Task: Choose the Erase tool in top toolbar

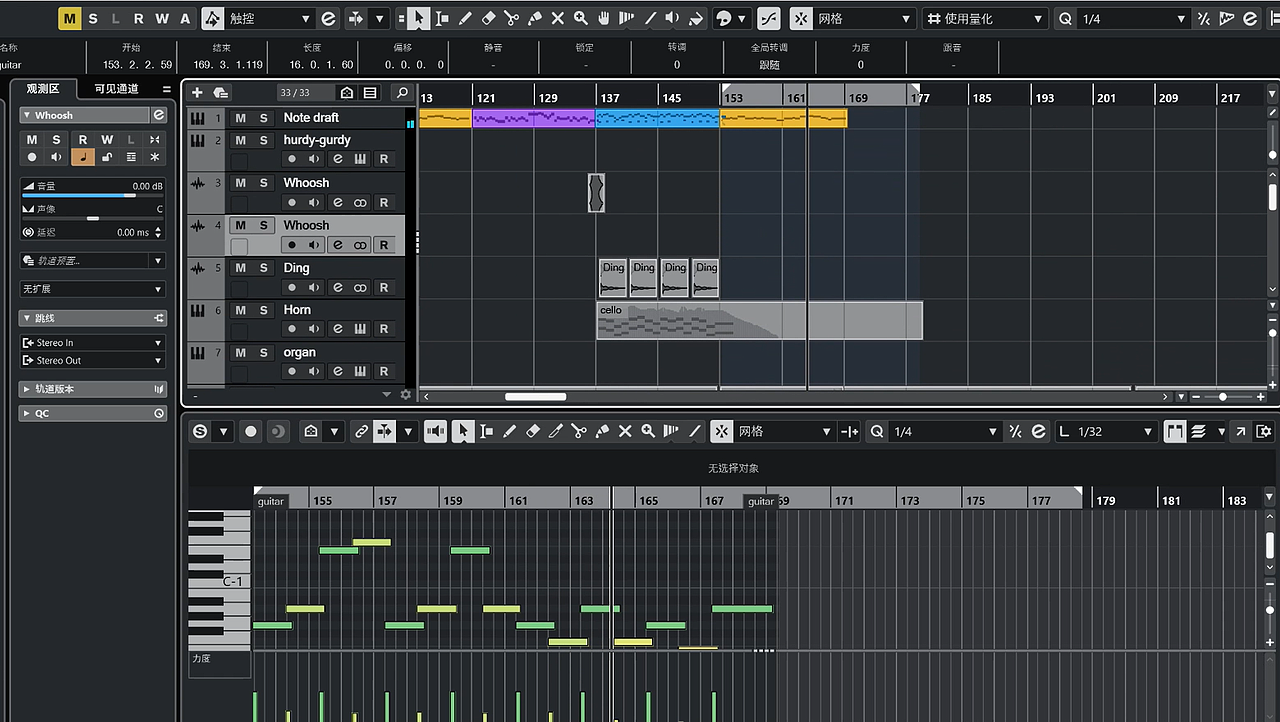Action: [x=488, y=18]
